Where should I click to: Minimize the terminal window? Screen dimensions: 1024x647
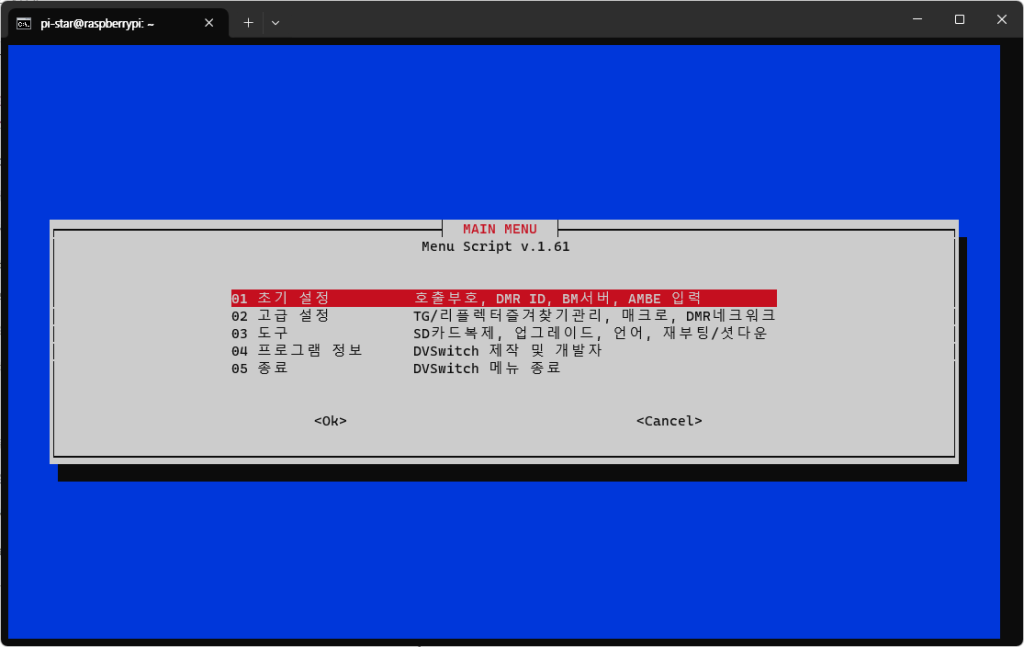click(917, 20)
